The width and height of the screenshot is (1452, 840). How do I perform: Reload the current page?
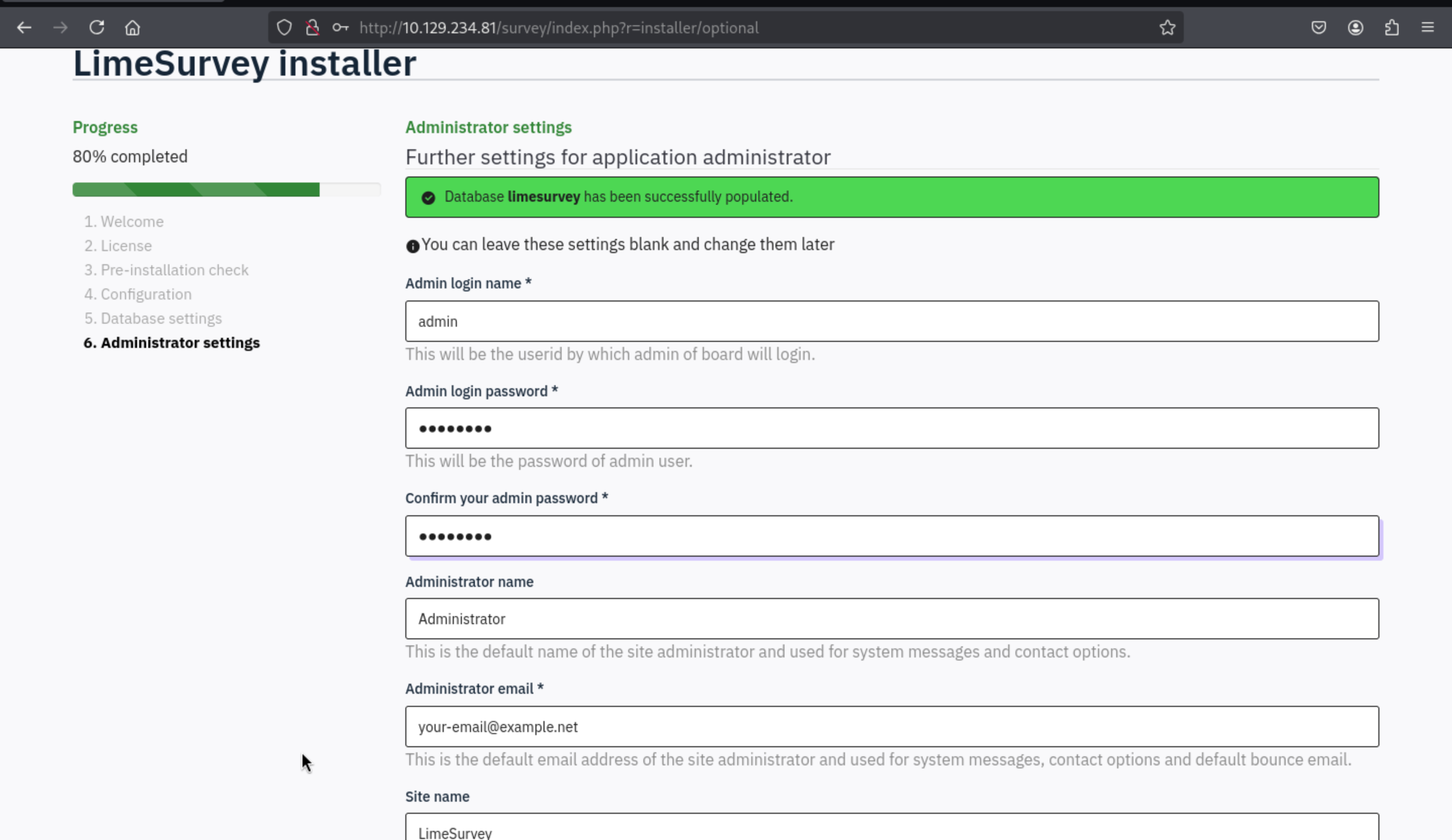click(x=96, y=28)
